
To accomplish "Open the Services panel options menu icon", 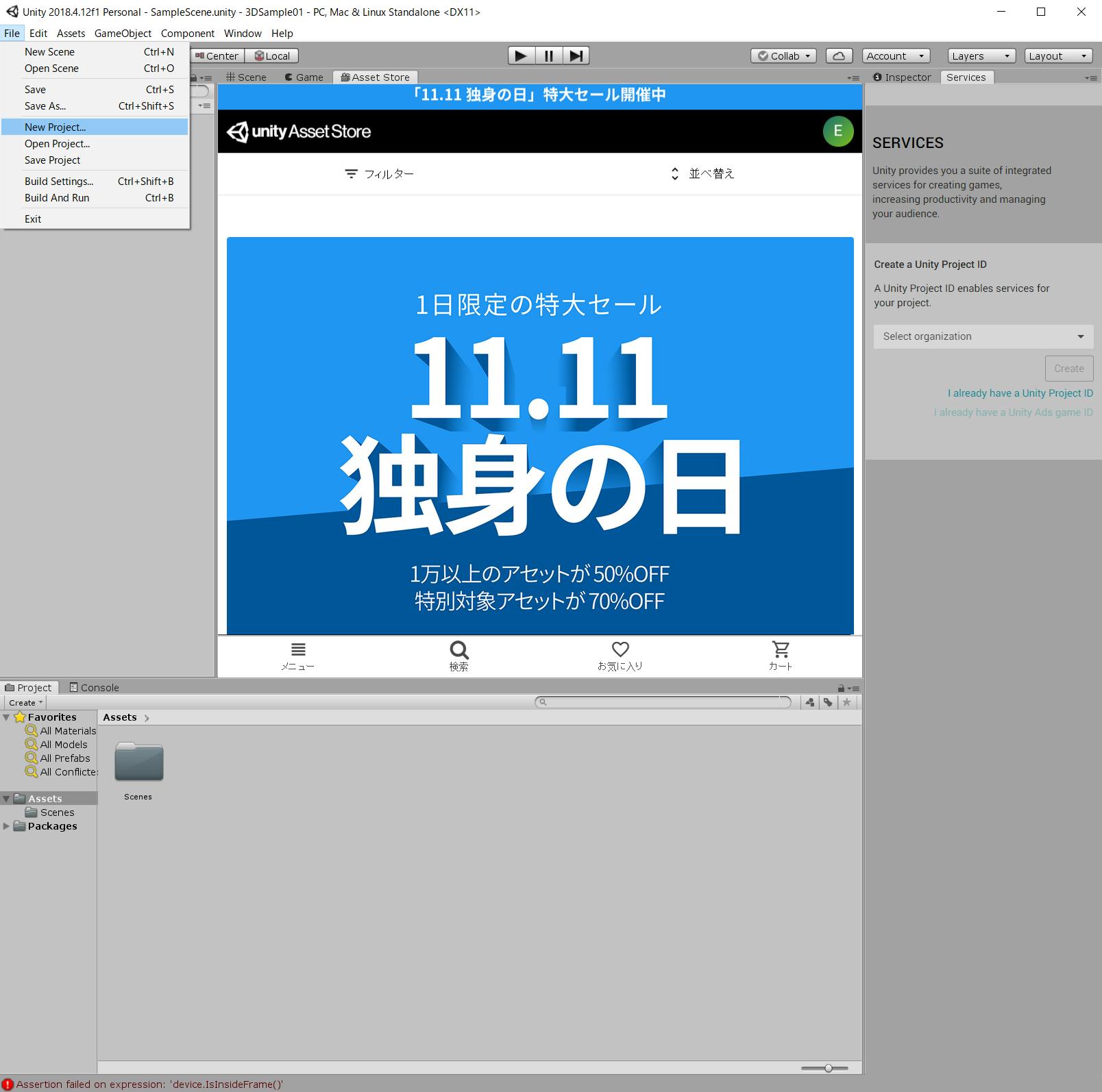I will click(1091, 78).
